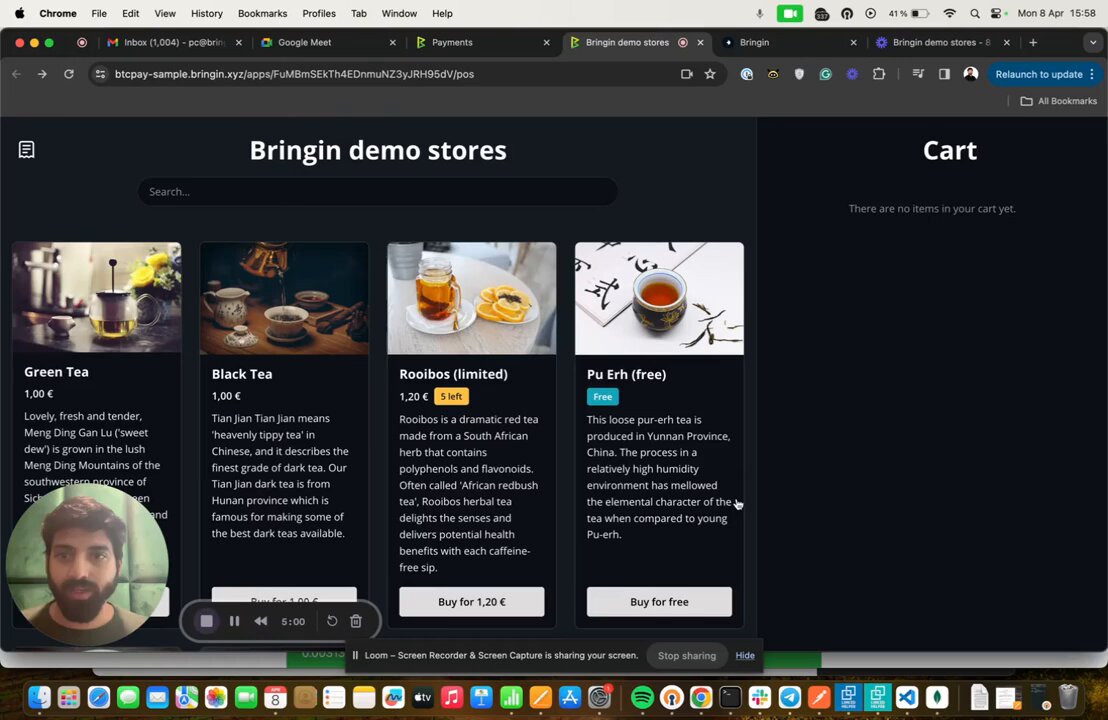Open the Bookmarks menu
Screen dimensions: 1108x720
pyautogui.click(x=262, y=13)
